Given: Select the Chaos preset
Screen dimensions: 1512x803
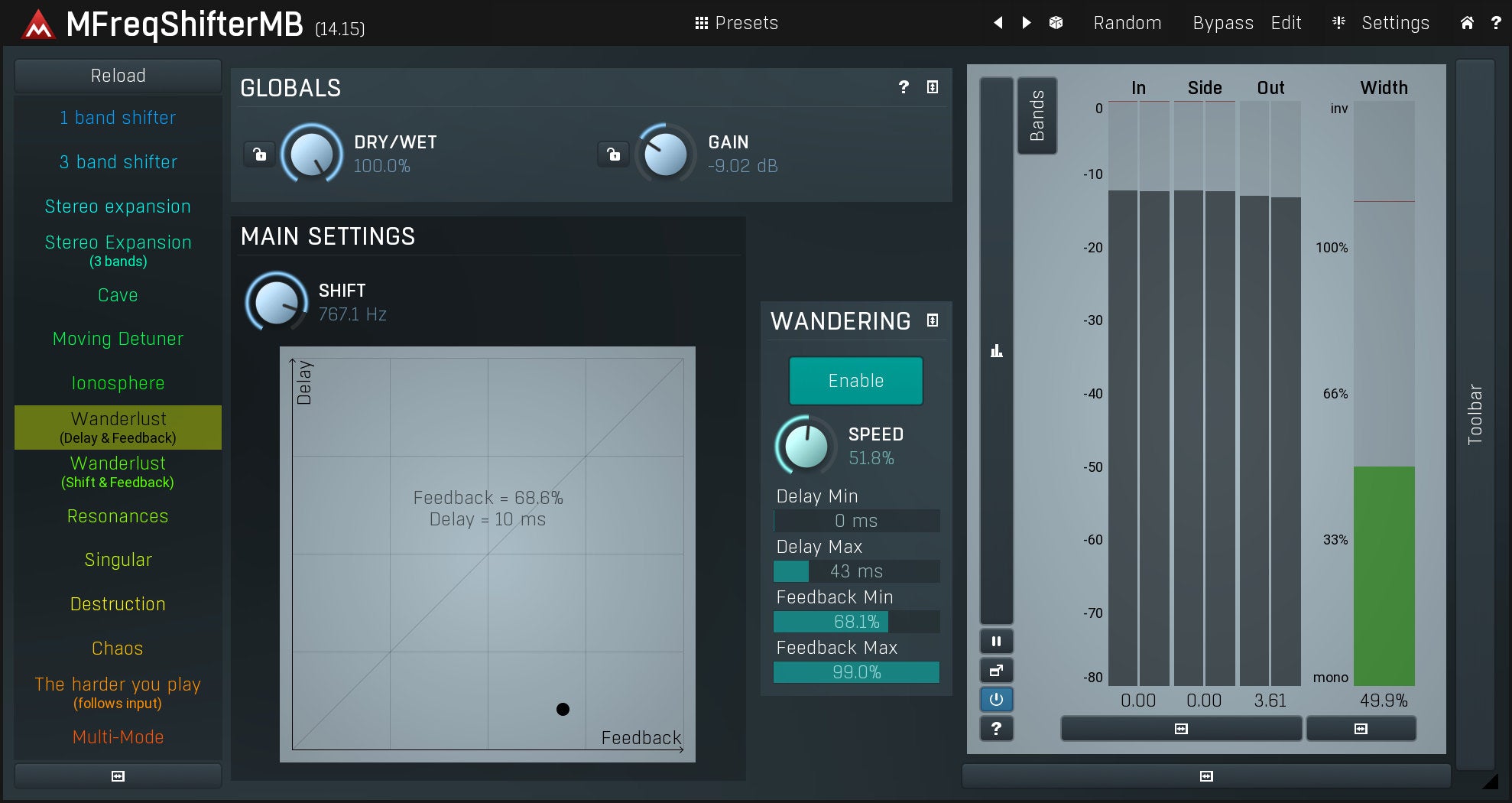Looking at the screenshot, I should pos(118,649).
